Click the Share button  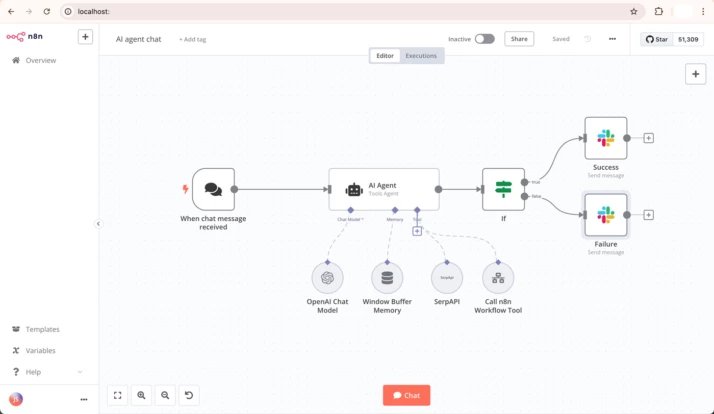(519, 39)
